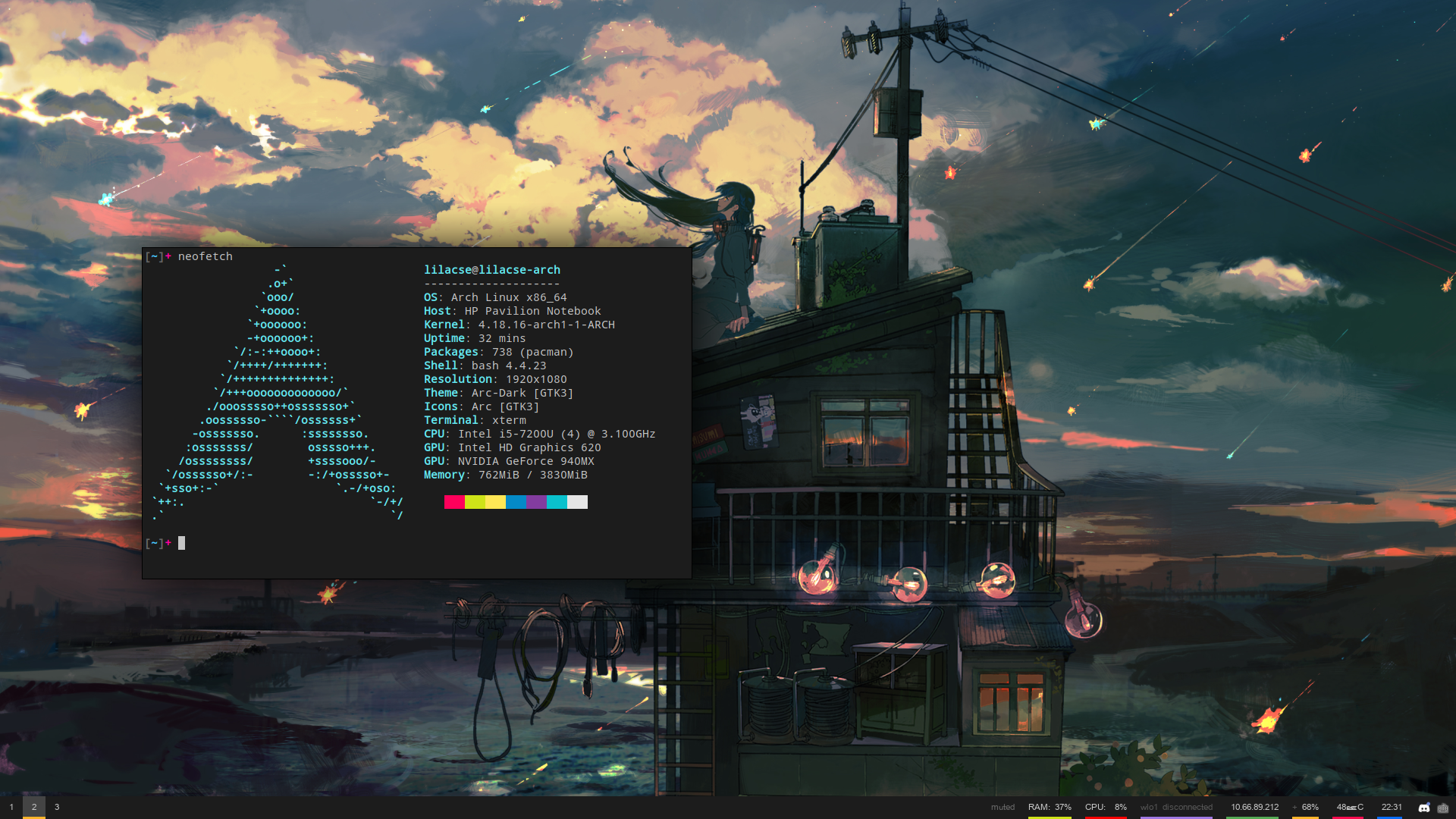Click the NVIDIA GeForce 940MX GPU line
Viewport: 1456px width, 819px height.
coord(509,461)
